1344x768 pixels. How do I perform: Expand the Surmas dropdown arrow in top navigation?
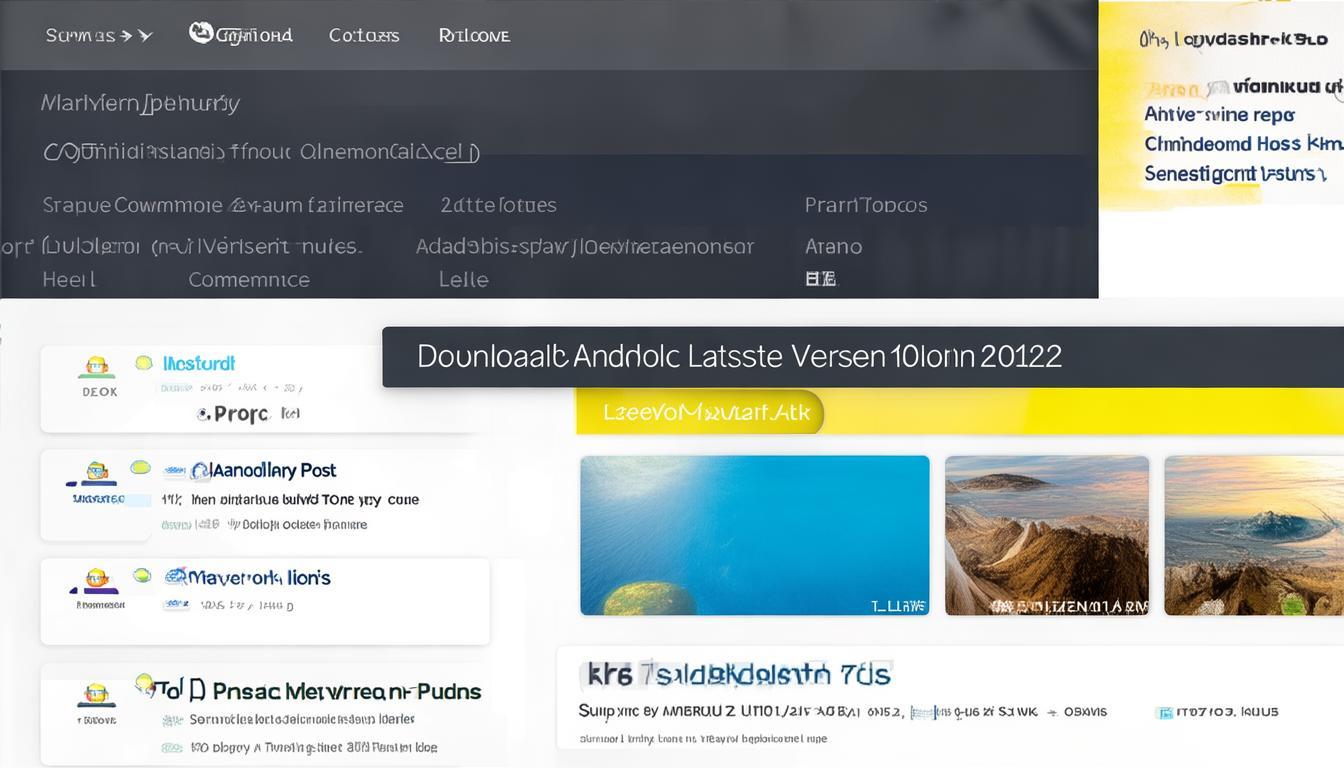pyautogui.click(x=145, y=36)
